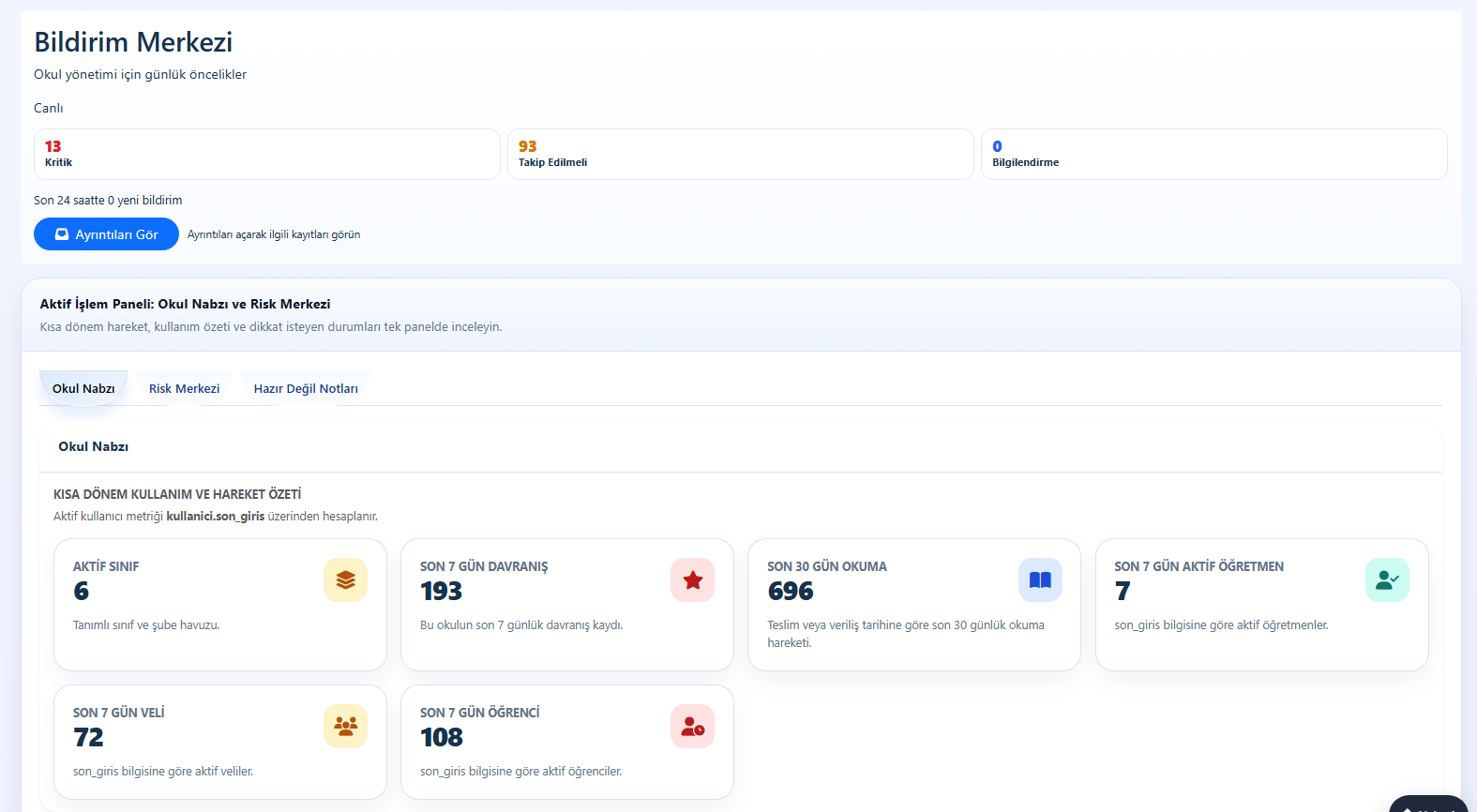Click the 'SON 7 GÜN ÖĞRENCİ' card label

point(480,713)
